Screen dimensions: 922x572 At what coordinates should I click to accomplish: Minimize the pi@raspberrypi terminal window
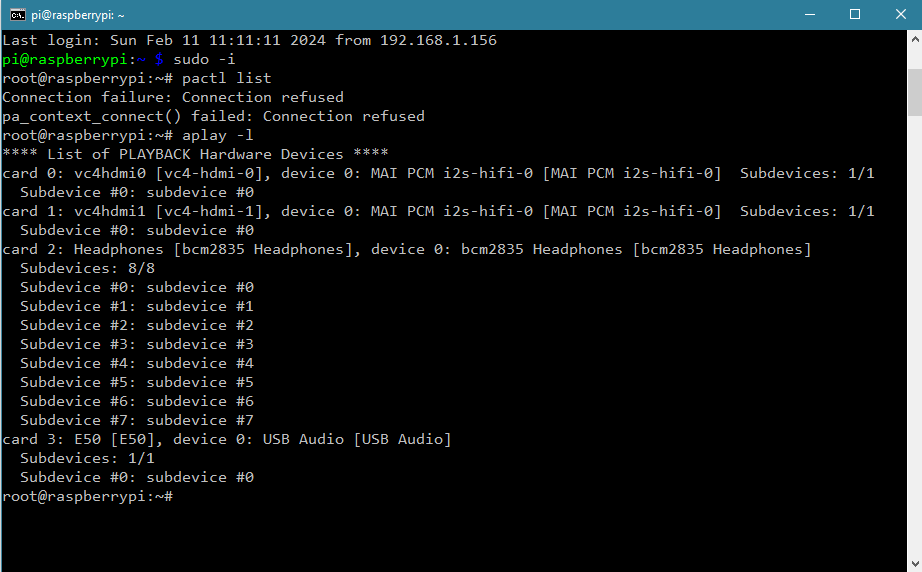coord(810,15)
